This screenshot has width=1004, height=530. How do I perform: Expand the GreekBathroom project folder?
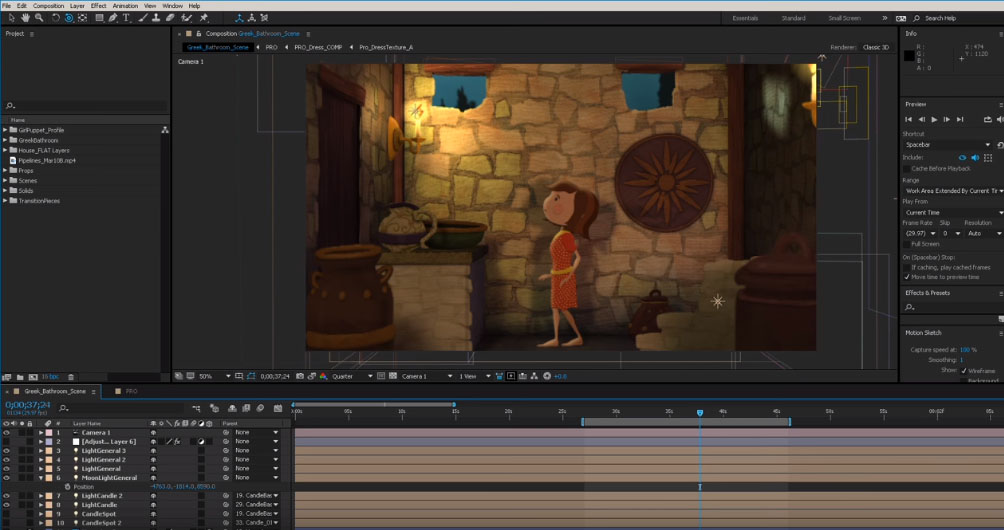point(5,140)
